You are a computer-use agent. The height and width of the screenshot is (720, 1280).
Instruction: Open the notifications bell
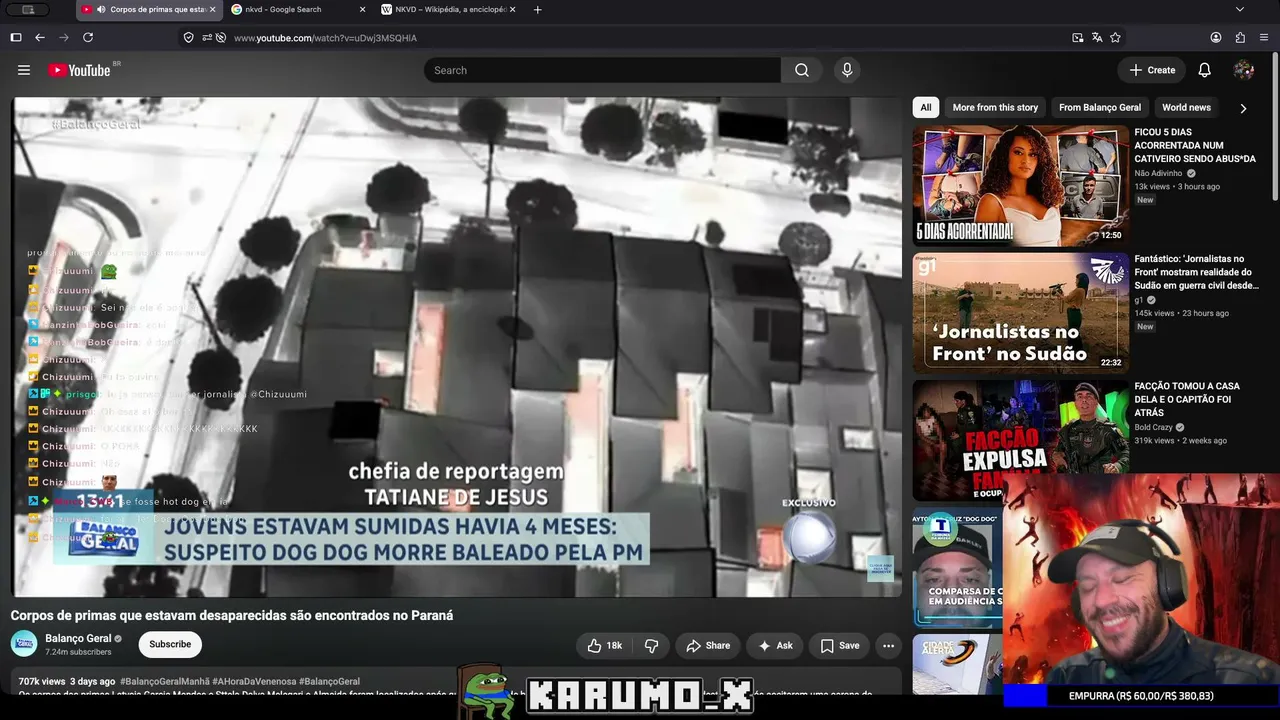[x=1205, y=70]
